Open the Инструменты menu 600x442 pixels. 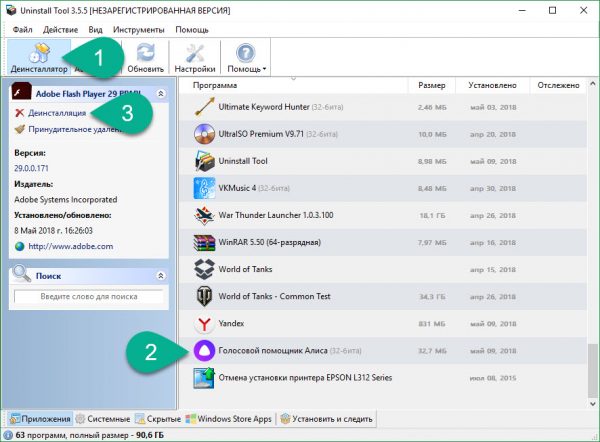[139, 29]
